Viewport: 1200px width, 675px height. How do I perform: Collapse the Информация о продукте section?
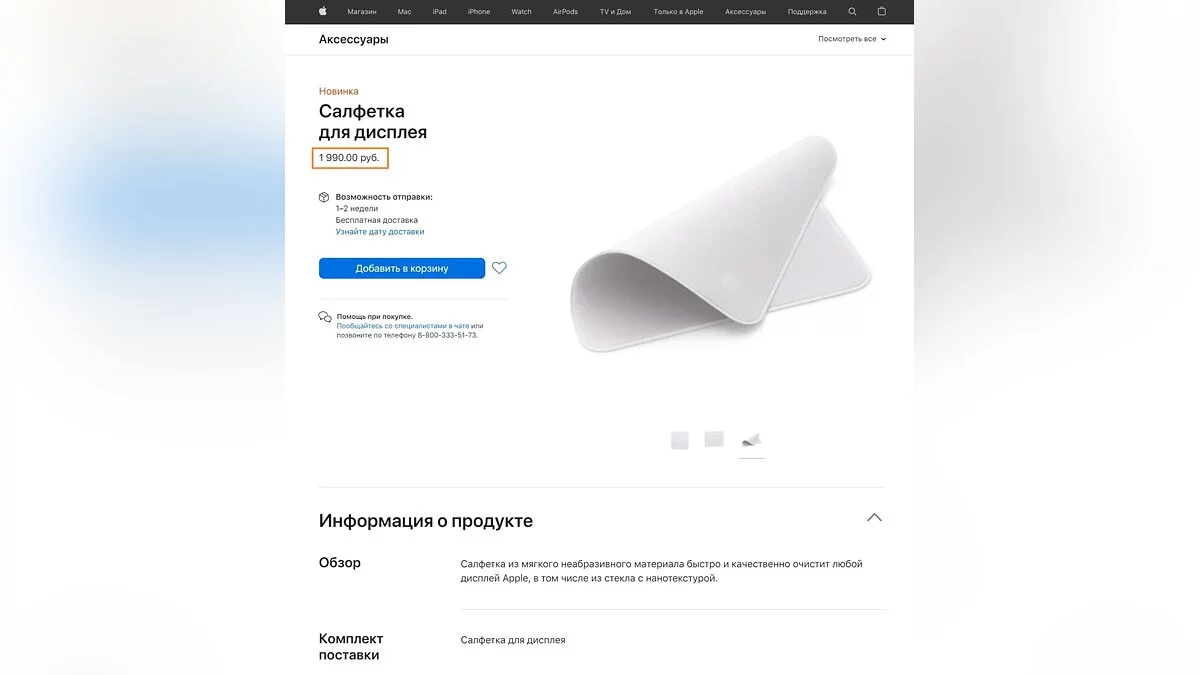pyautogui.click(x=874, y=518)
